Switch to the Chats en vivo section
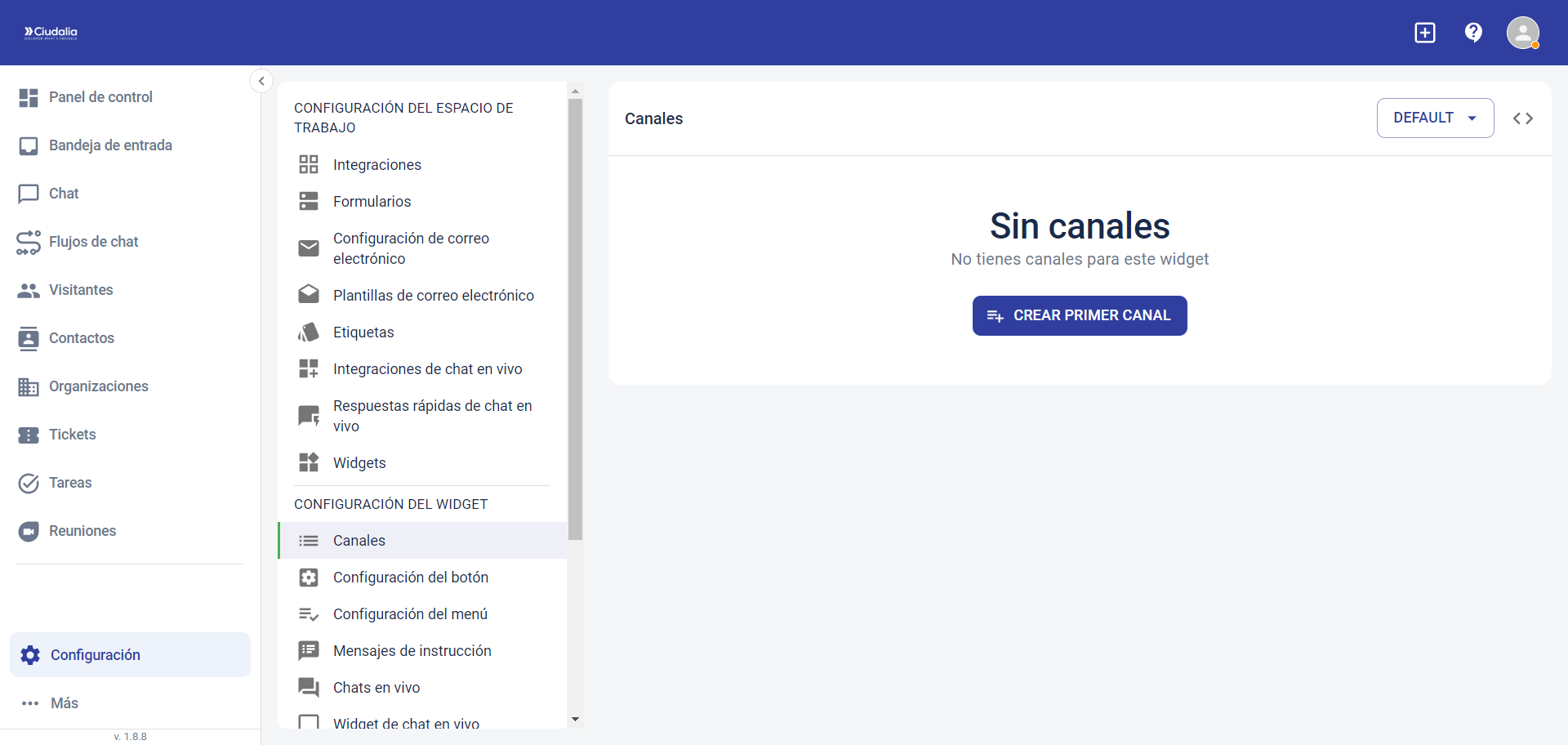 [x=376, y=687]
